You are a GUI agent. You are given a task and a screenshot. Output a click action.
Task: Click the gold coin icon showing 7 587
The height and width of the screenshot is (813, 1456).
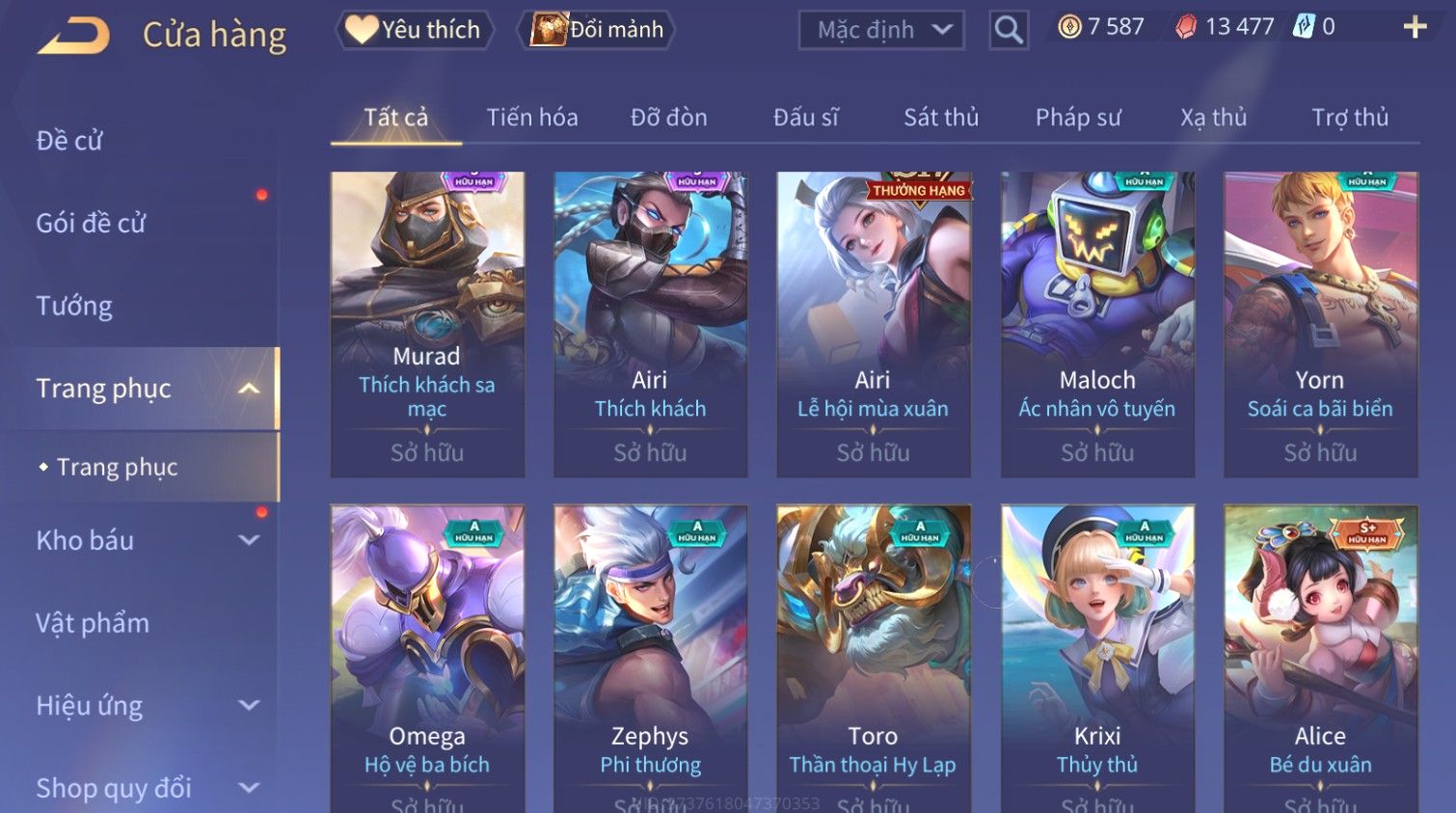pyautogui.click(x=1069, y=27)
